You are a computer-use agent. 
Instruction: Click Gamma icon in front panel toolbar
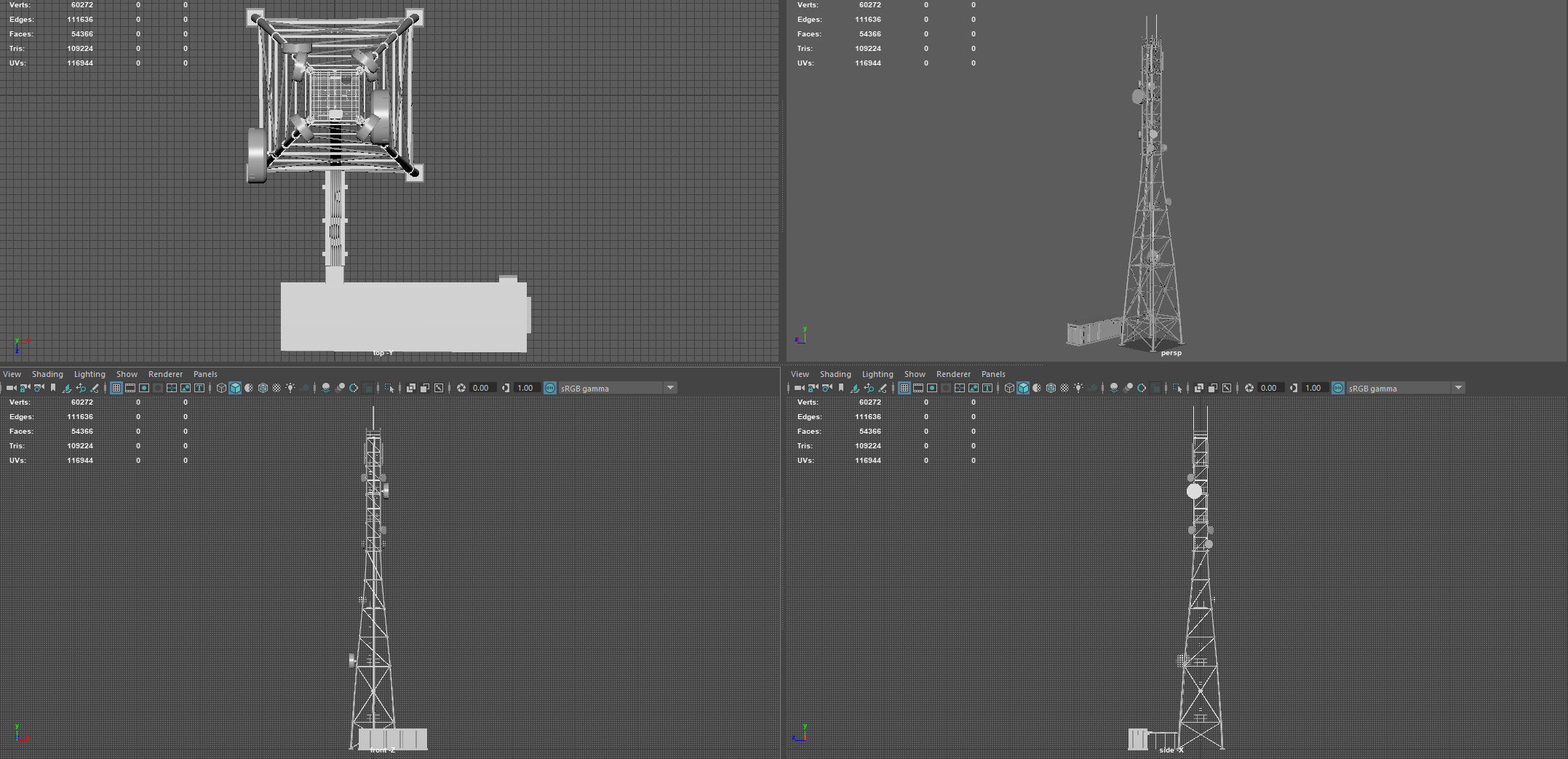click(x=506, y=388)
